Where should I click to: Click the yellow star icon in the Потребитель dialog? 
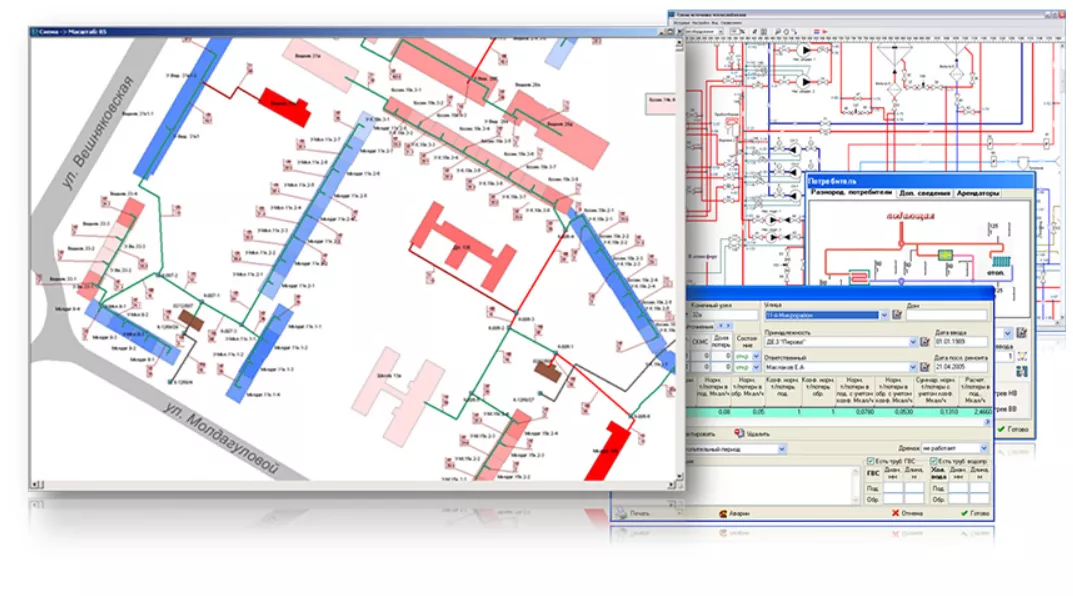click(x=1022, y=357)
